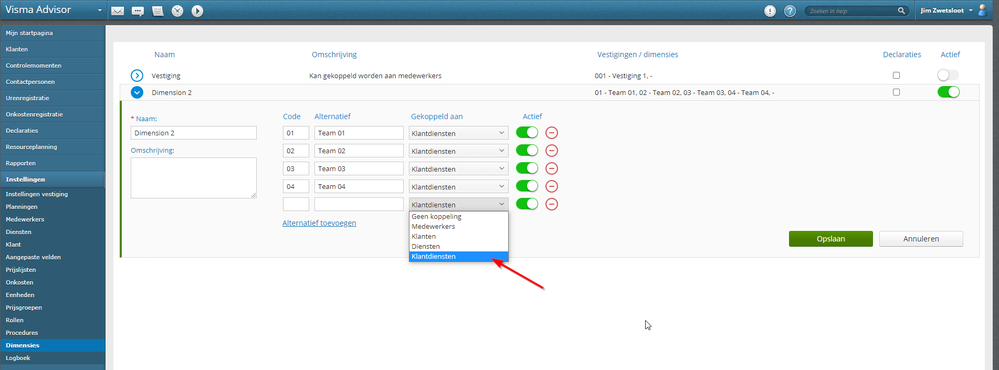
Task: Open the chat message icon in top bar
Action: (x=138, y=11)
